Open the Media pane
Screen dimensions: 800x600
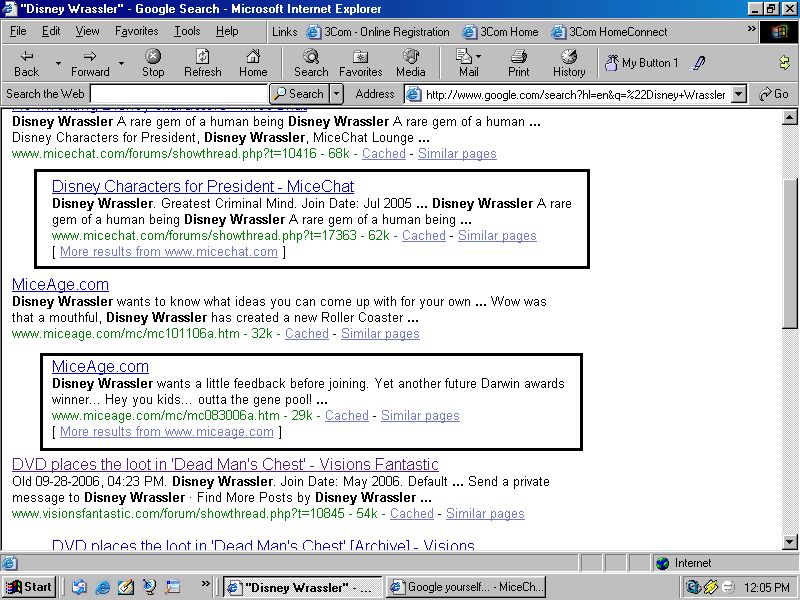pyautogui.click(x=410, y=63)
